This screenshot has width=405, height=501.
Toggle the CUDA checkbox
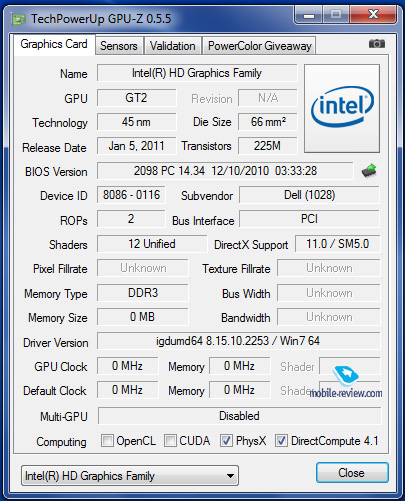click(170, 441)
